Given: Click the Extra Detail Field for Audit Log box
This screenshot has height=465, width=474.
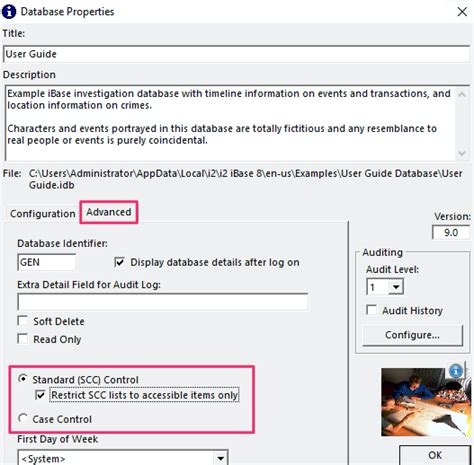Looking at the screenshot, I should 163,302.
